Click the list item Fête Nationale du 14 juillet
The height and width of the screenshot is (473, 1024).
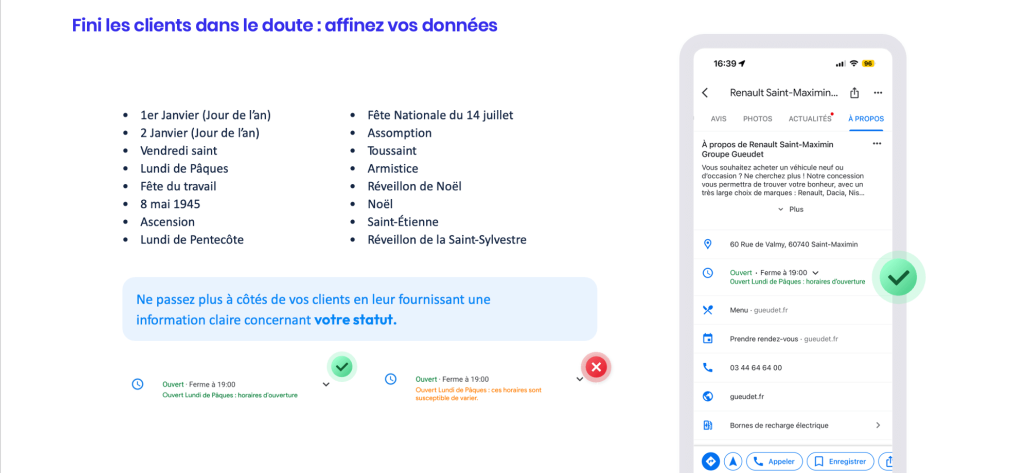pyautogui.click(x=440, y=115)
